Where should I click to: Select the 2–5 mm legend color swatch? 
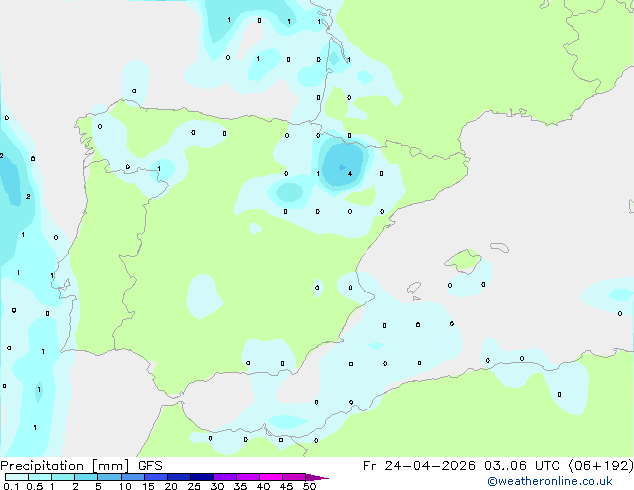(86, 477)
